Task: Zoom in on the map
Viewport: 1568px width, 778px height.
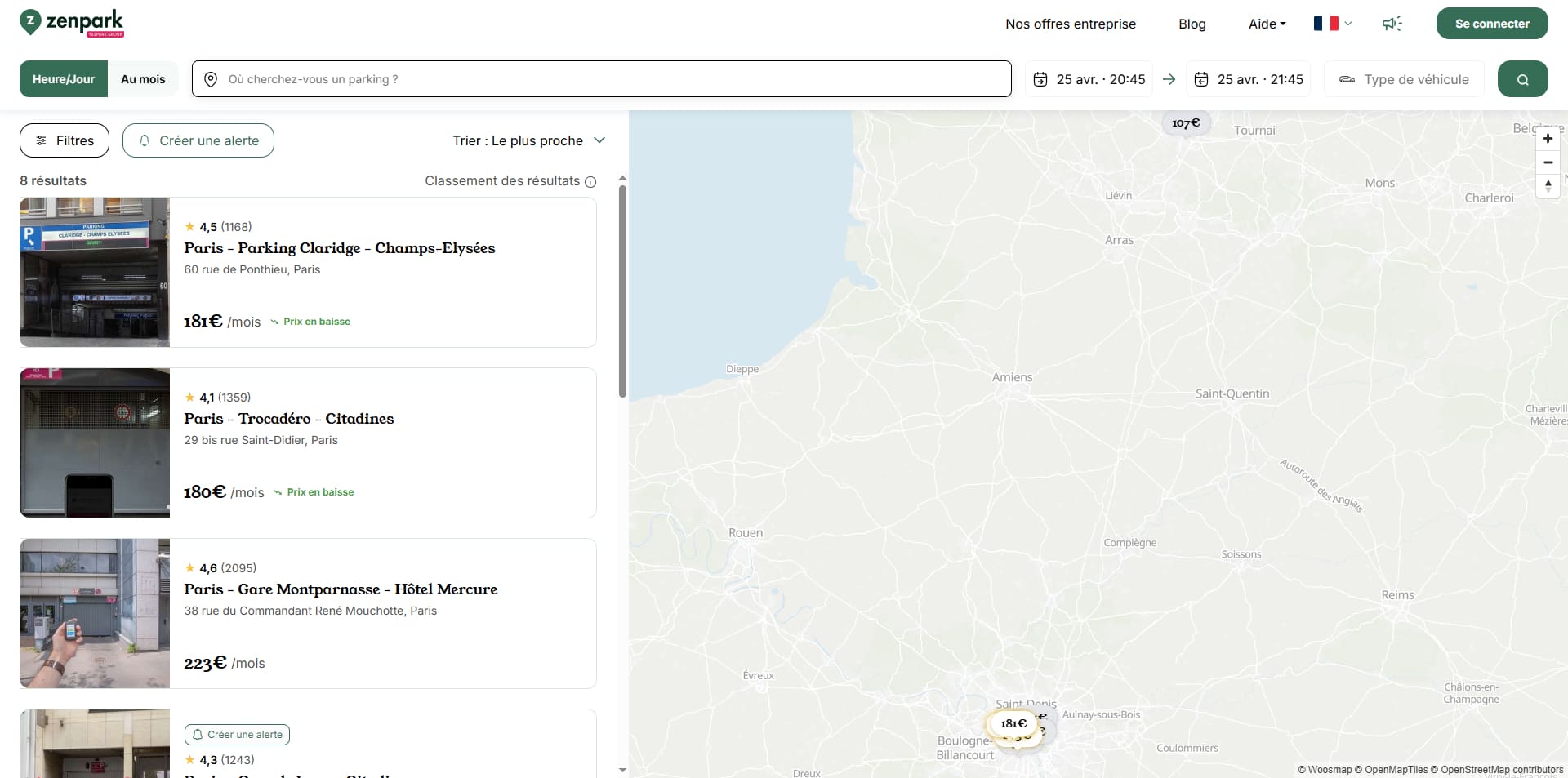Action: point(1548,139)
